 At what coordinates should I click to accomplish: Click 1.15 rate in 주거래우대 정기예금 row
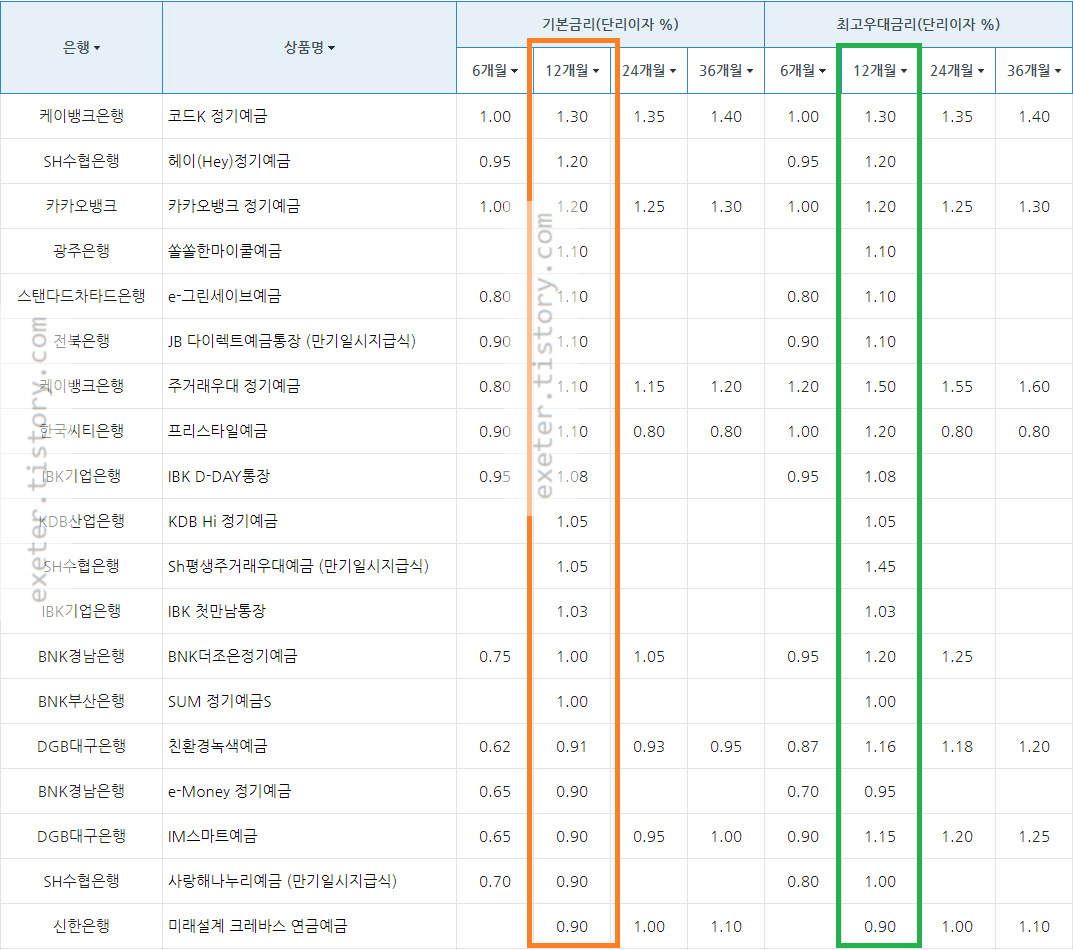[649, 387]
